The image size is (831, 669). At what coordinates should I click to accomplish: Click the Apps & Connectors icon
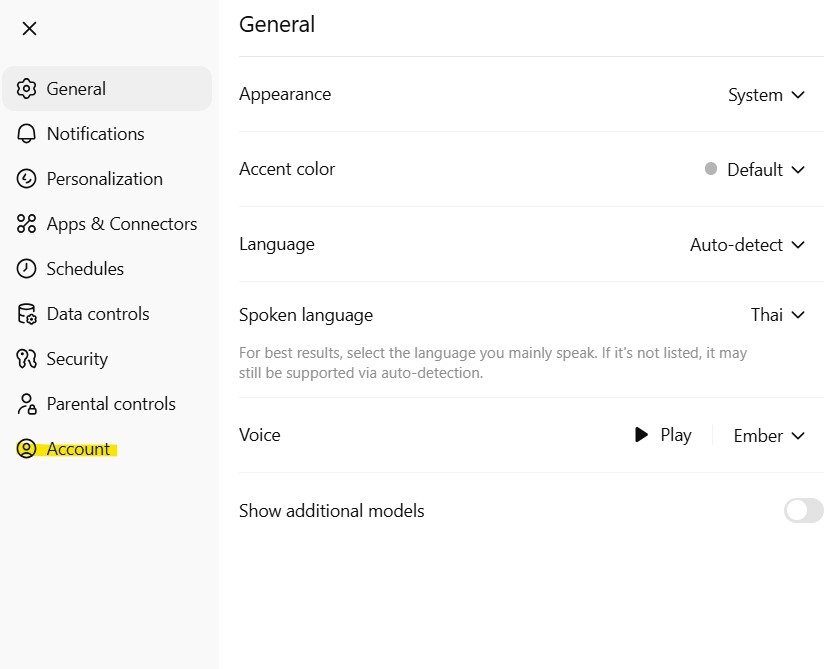click(26, 224)
